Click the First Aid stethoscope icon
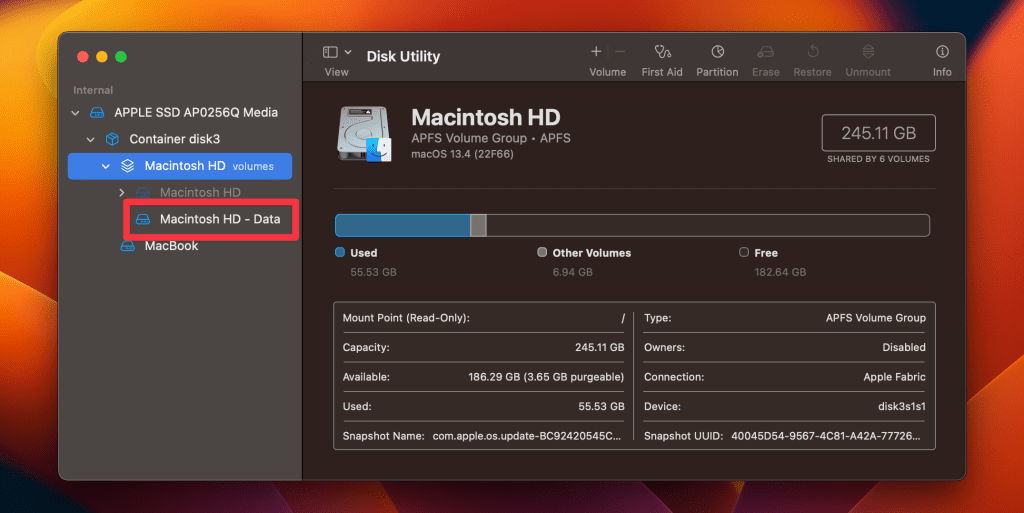This screenshot has height=513, width=1024. (662, 52)
